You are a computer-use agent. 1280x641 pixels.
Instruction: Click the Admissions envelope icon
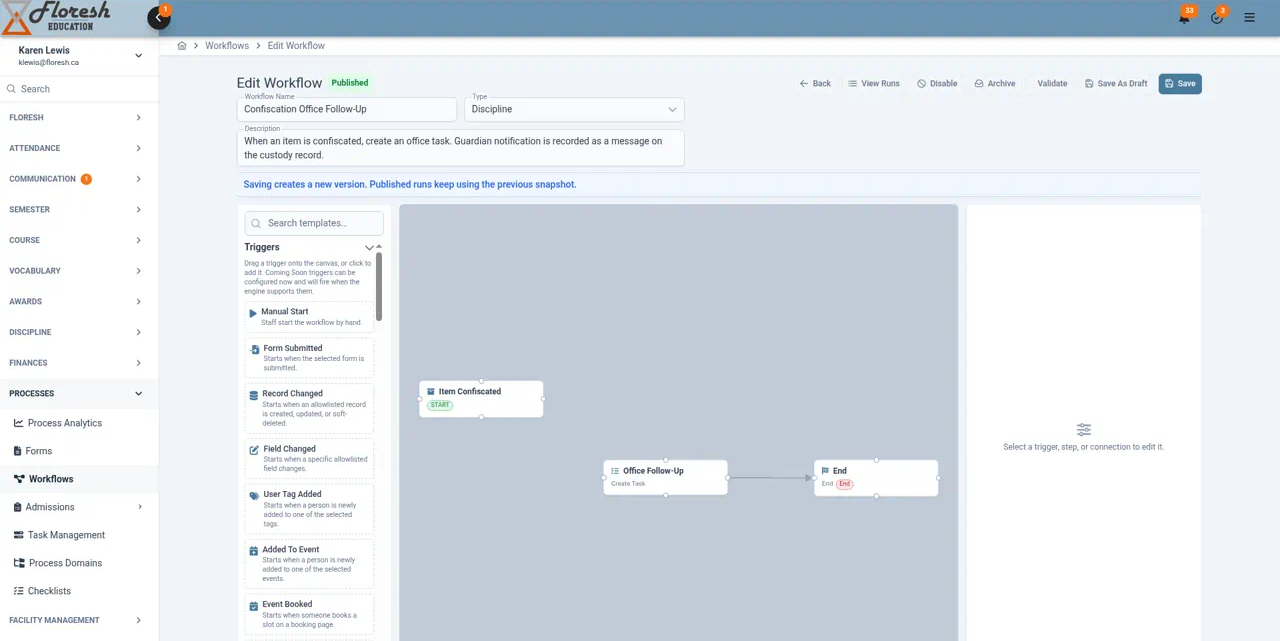18,507
